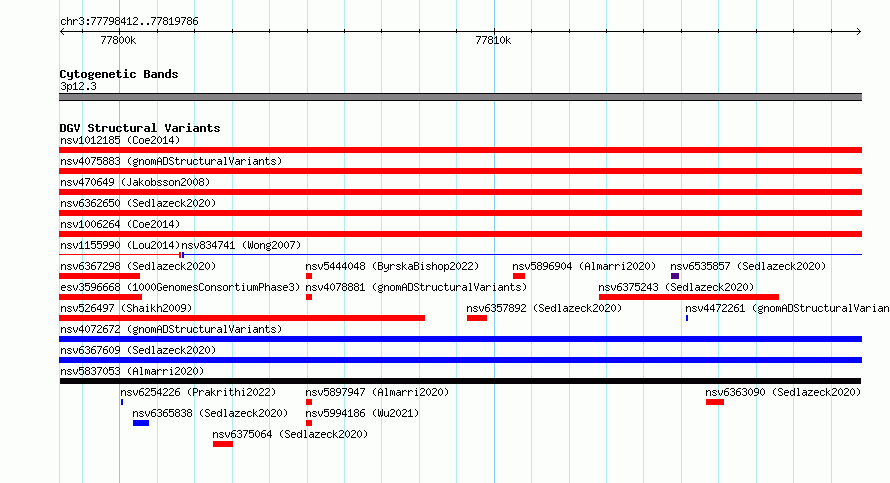Screen dimensions: 890x483
Task: Select the nsv6357892 red marker
Action: click(477, 318)
